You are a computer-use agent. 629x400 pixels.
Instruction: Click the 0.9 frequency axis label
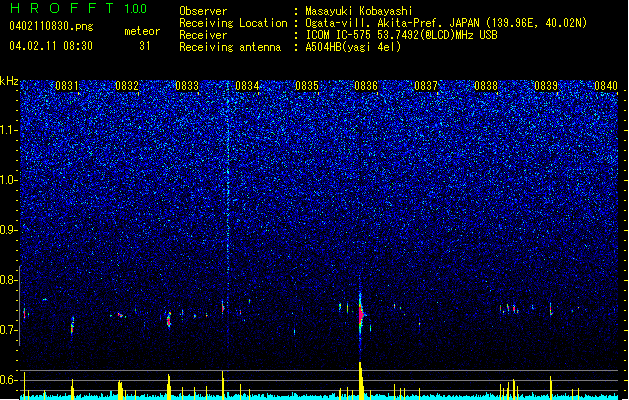tap(9, 230)
